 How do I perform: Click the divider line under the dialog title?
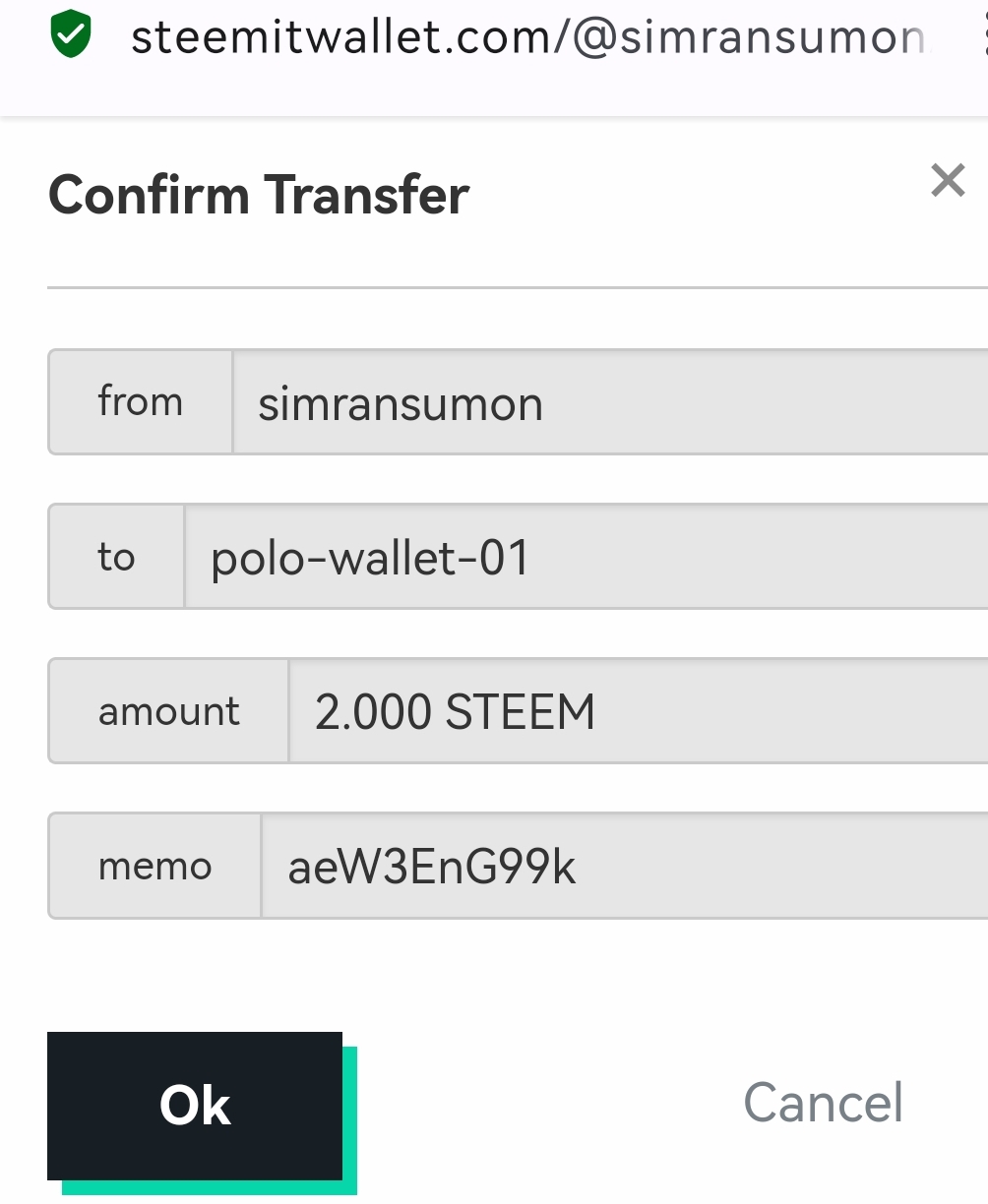[x=518, y=287]
